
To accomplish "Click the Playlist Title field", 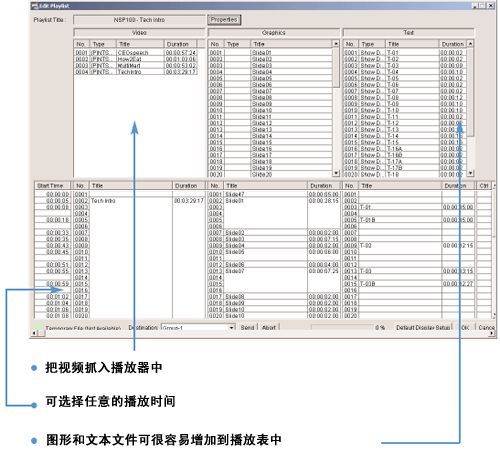I will click(139, 20).
